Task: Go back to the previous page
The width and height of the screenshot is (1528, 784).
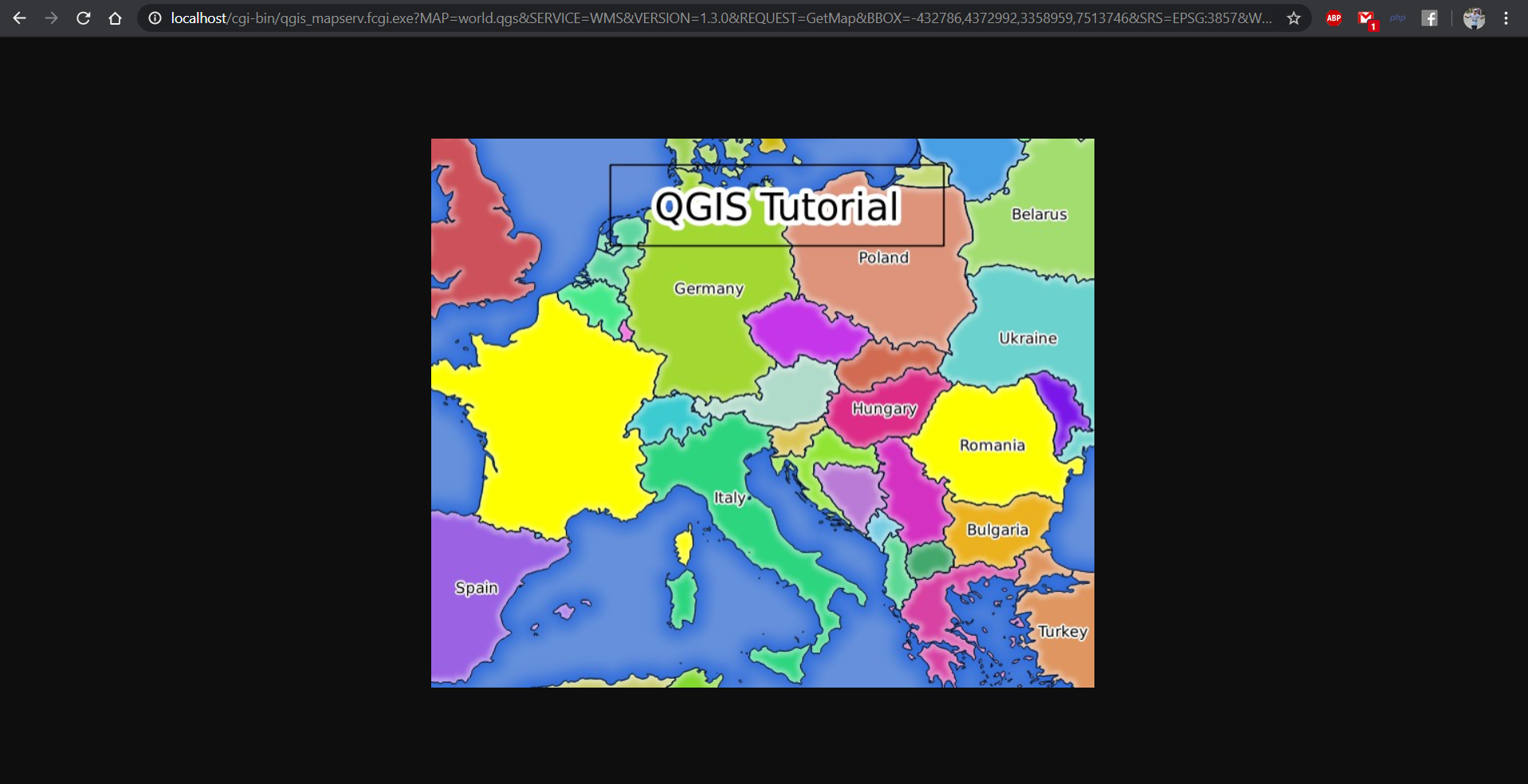Action: 19,18
